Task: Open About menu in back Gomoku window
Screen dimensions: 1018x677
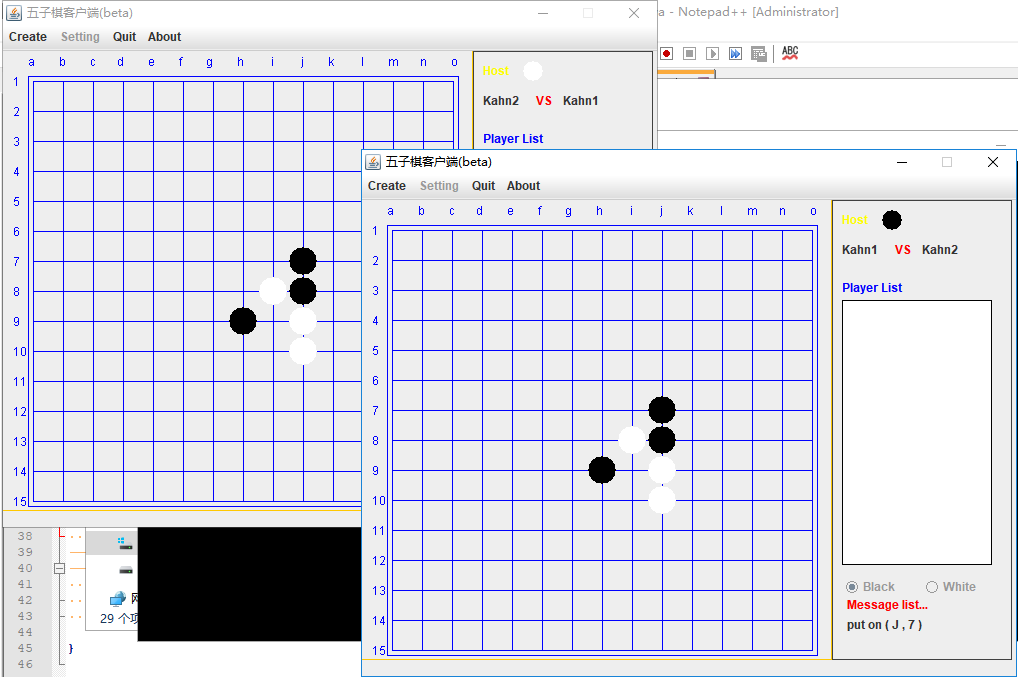Action: [x=164, y=37]
